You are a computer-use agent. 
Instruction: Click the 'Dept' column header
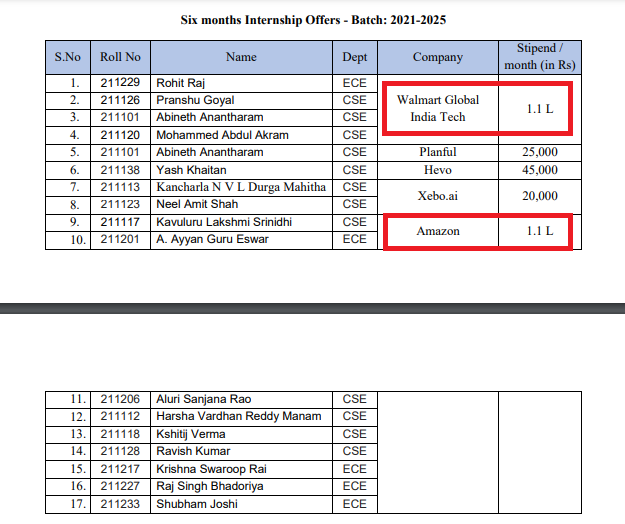click(355, 57)
